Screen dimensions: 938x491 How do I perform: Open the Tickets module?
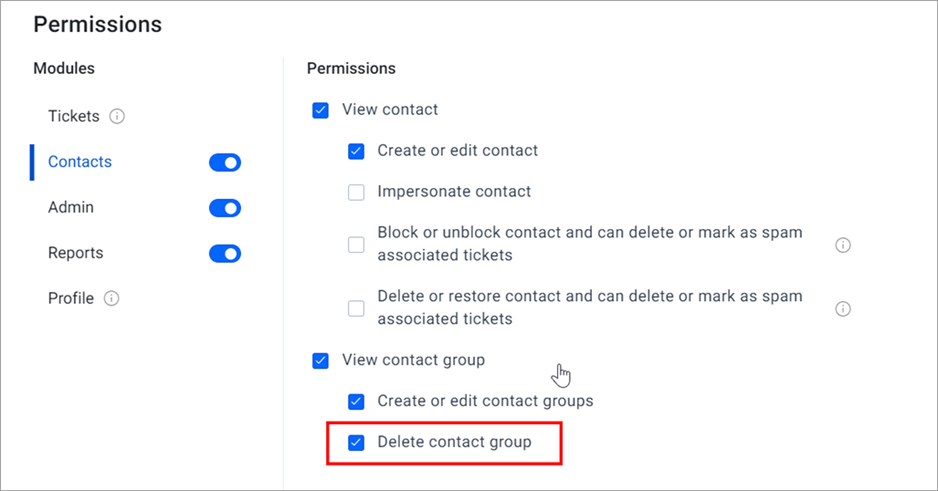tap(74, 116)
